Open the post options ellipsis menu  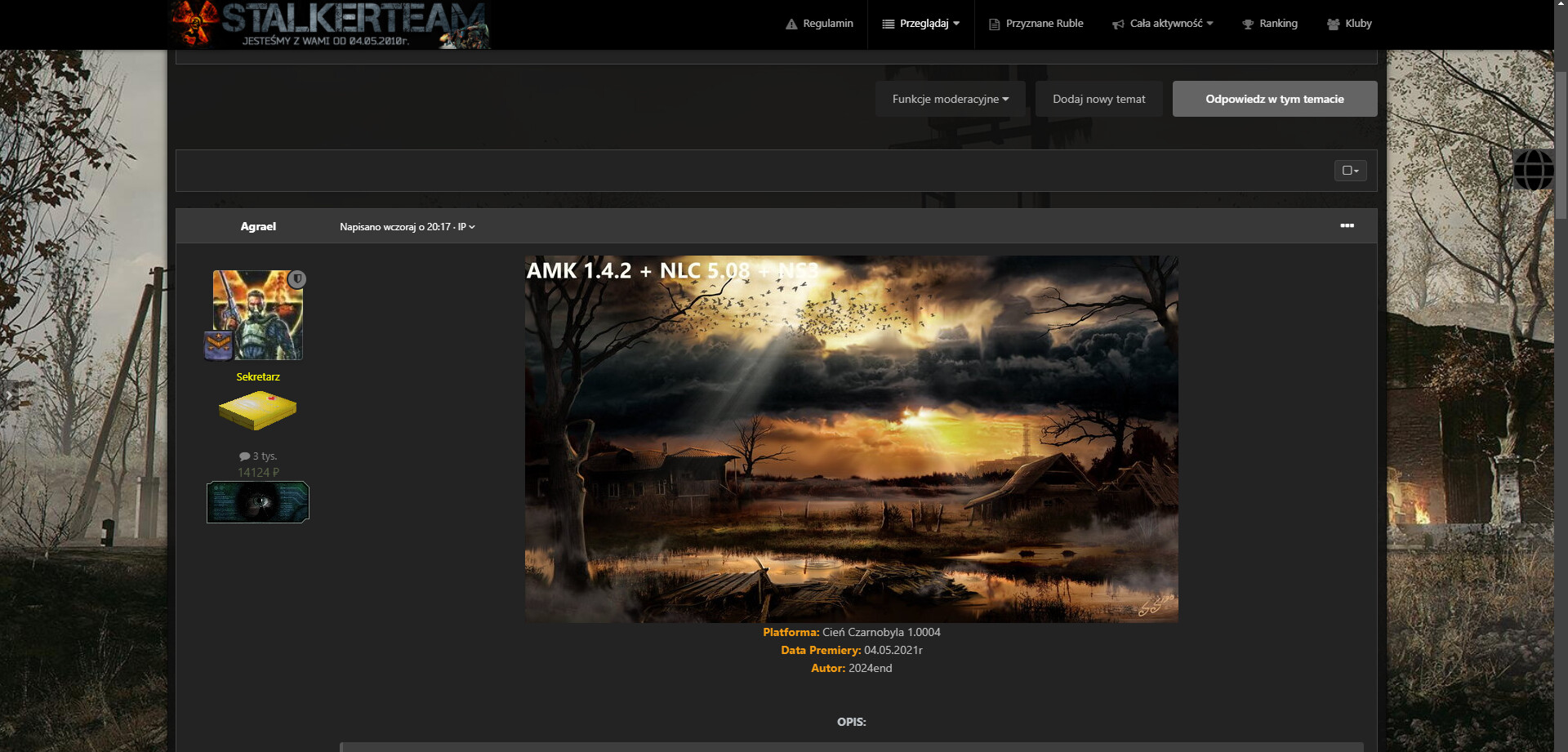point(1347,225)
